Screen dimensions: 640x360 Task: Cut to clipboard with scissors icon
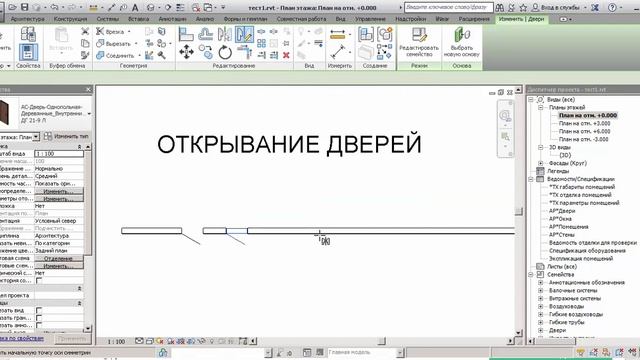pyautogui.click(x=85, y=31)
